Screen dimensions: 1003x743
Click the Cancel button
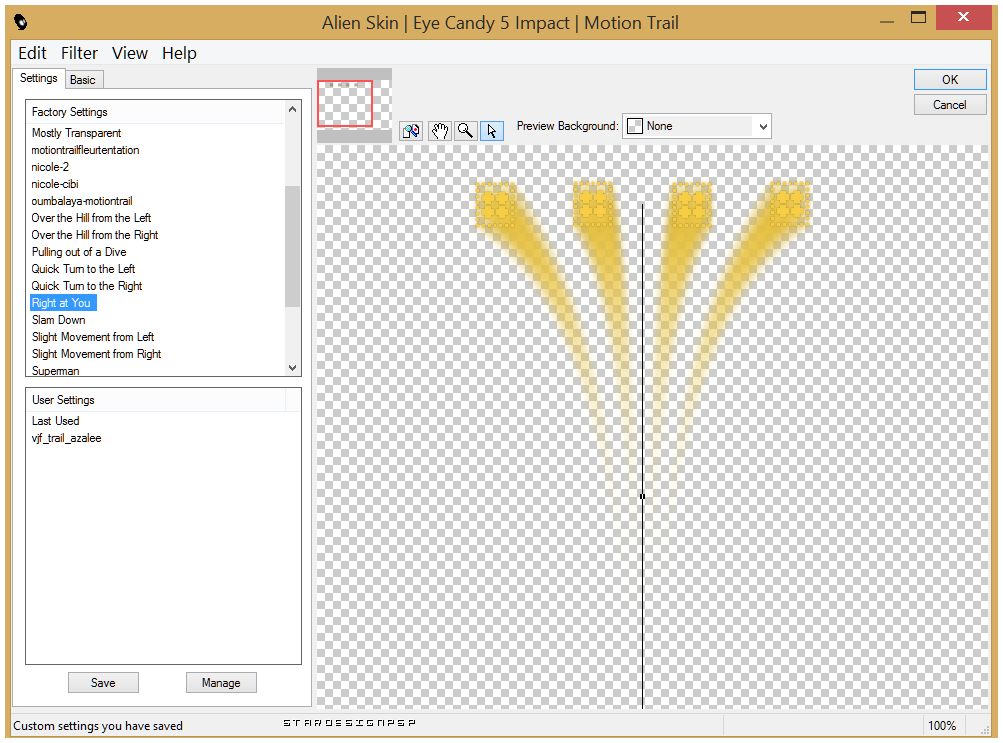coord(950,105)
